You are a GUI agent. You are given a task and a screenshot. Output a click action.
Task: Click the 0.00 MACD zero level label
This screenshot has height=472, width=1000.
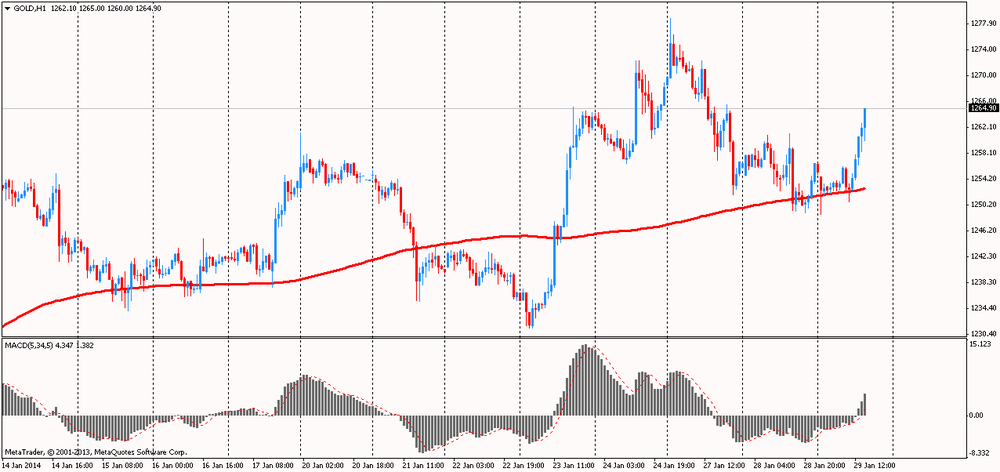click(978, 415)
